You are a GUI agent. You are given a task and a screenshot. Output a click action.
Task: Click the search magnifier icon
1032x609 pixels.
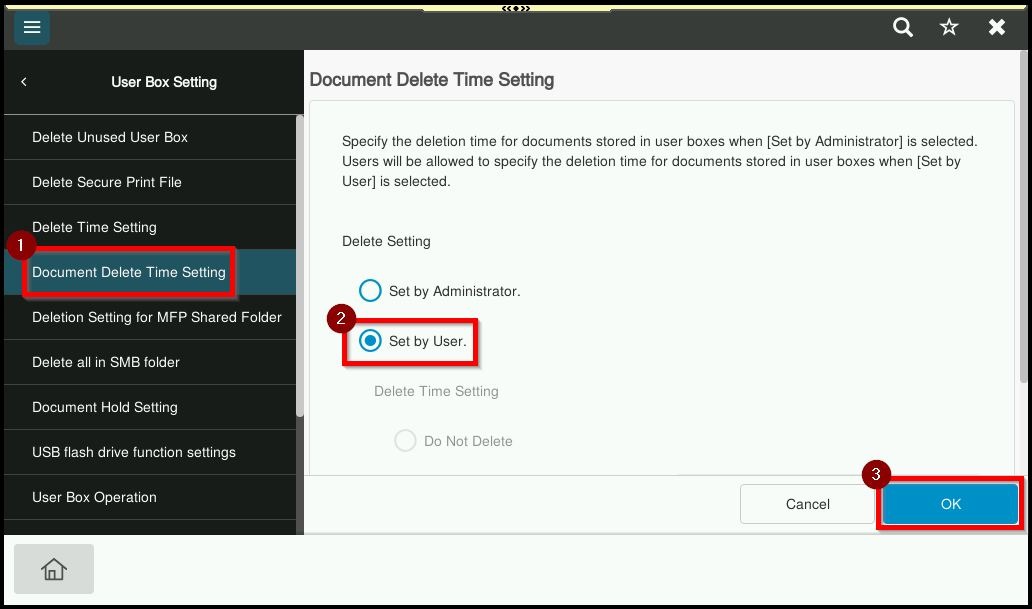[903, 27]
